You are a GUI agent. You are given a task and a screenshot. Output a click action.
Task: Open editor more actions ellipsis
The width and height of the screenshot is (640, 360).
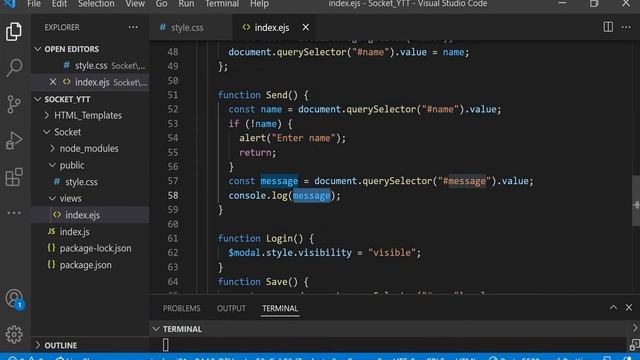[x=626, y=27]
